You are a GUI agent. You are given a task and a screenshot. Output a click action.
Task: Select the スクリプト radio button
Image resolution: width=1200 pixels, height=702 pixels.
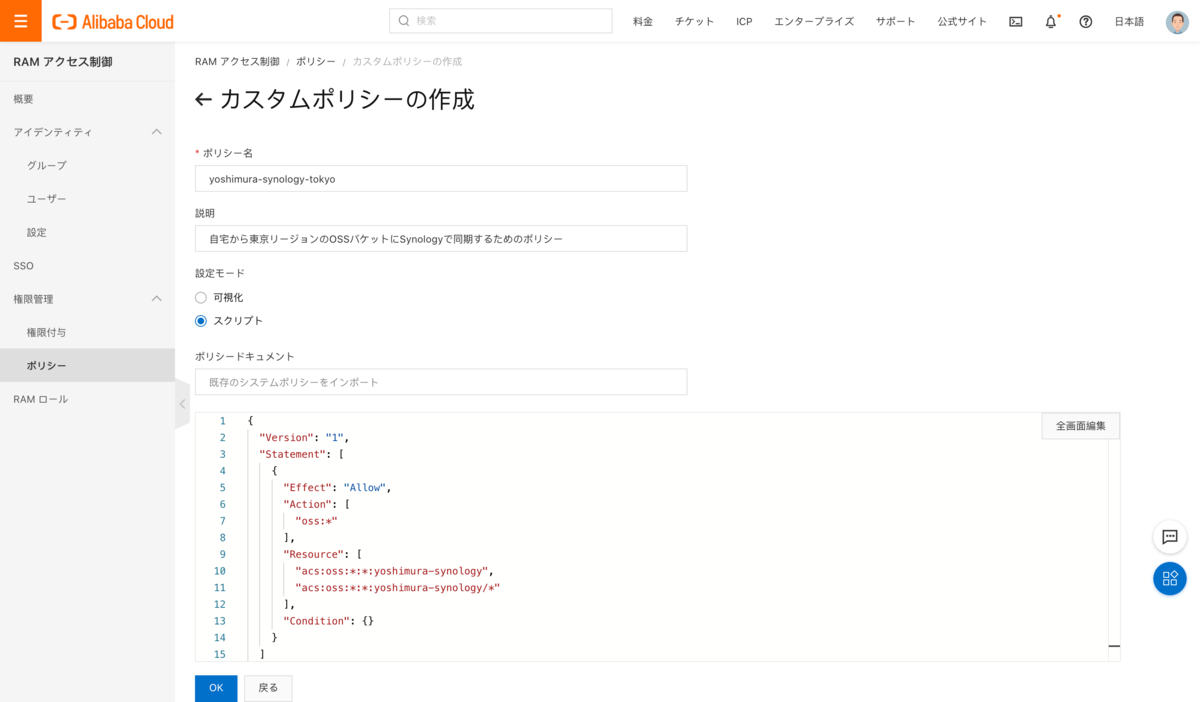click(201, 321)
